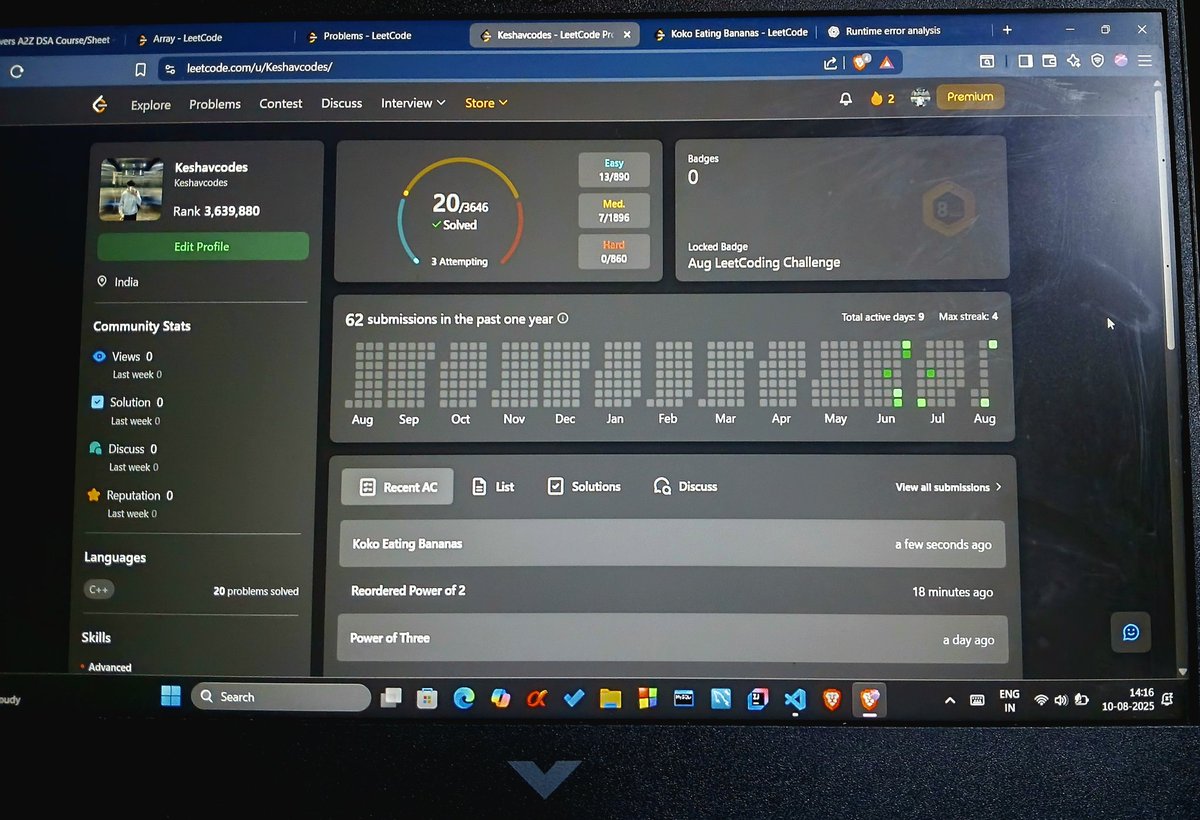The image size is (1200, 820).
Task: Click the Hard 0/860 stat box
Action: click(614, 251)
